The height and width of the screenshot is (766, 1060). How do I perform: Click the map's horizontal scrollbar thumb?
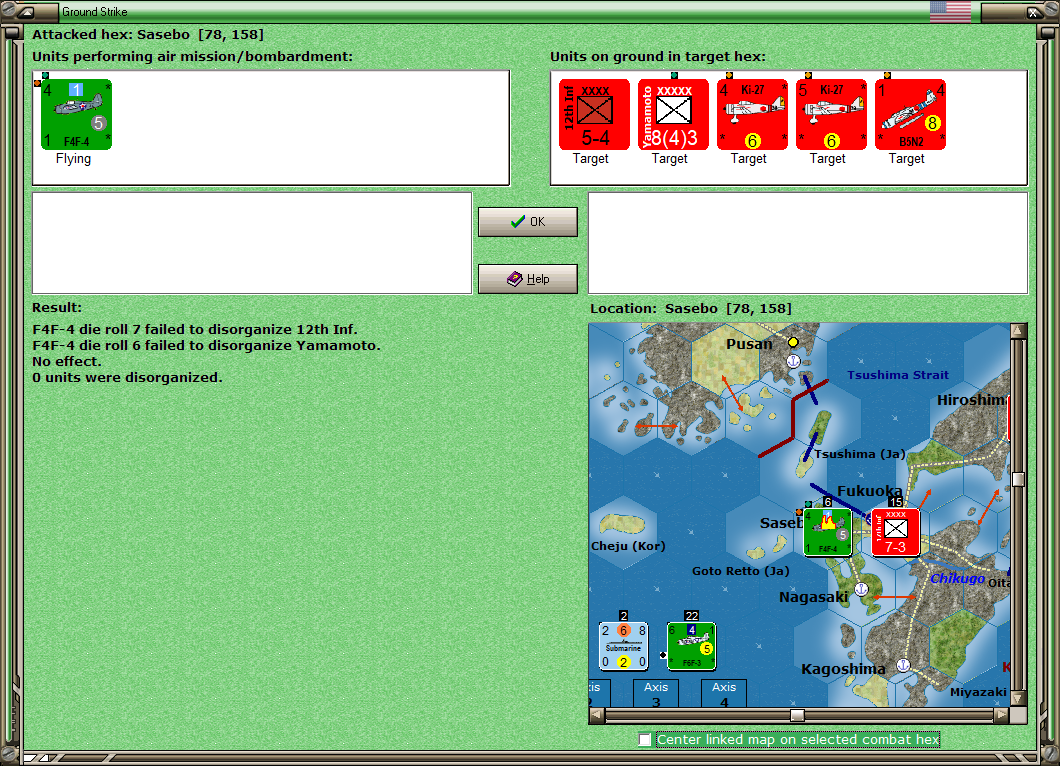798,715
